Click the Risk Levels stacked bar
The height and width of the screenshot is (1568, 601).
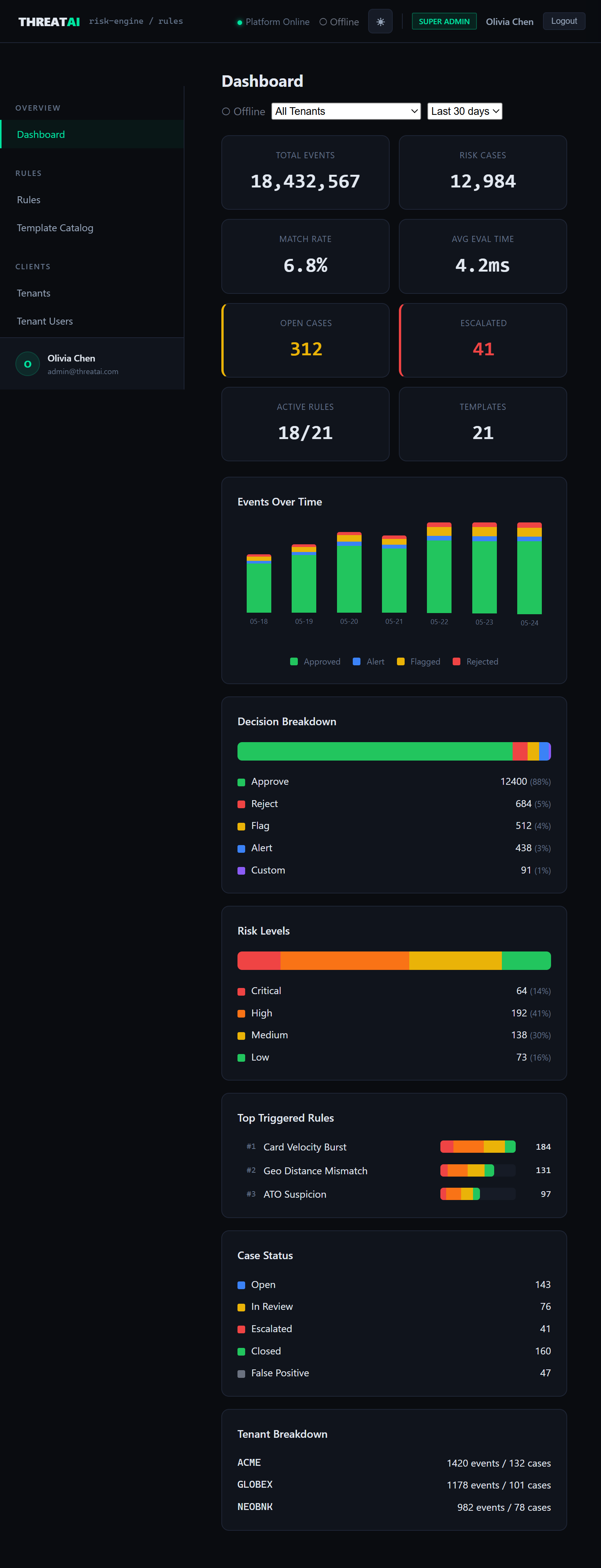click(x=394, y=961)
